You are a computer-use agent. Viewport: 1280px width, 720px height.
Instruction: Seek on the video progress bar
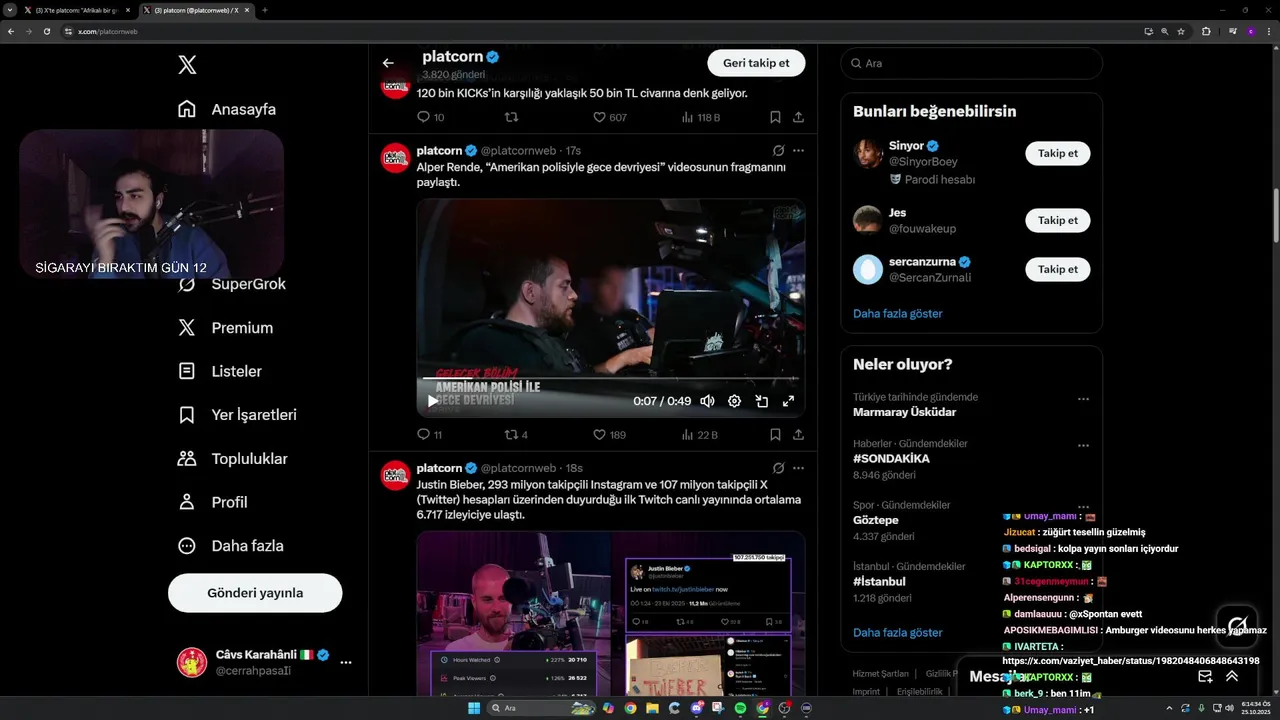[610, 379]
